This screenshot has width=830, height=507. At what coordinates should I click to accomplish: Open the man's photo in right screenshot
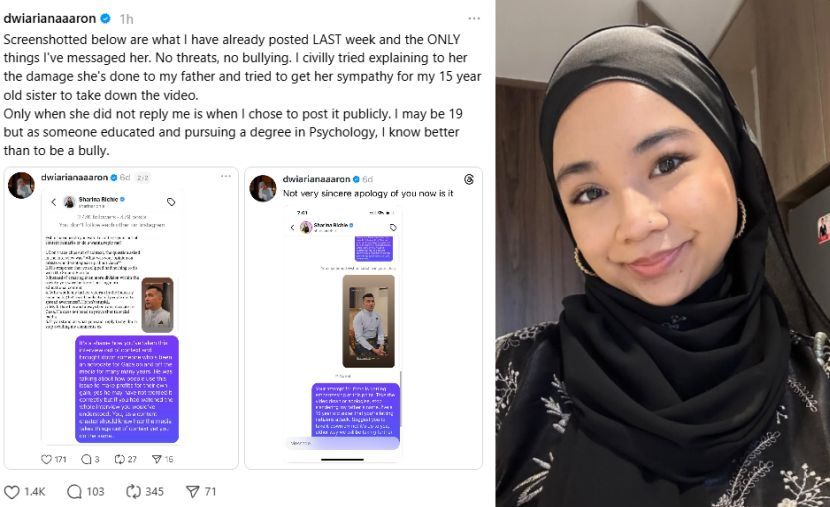click(368, 321)
